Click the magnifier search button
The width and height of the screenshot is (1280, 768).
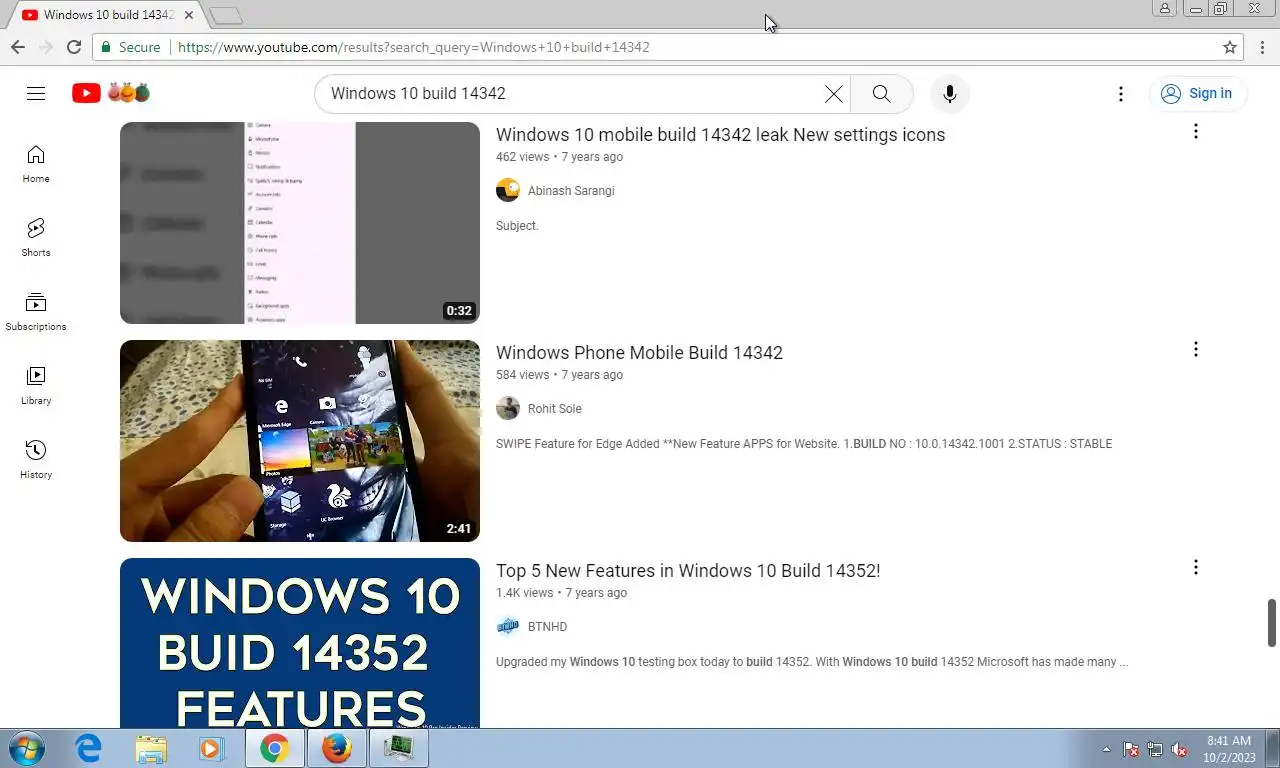[x=881, y=93]
